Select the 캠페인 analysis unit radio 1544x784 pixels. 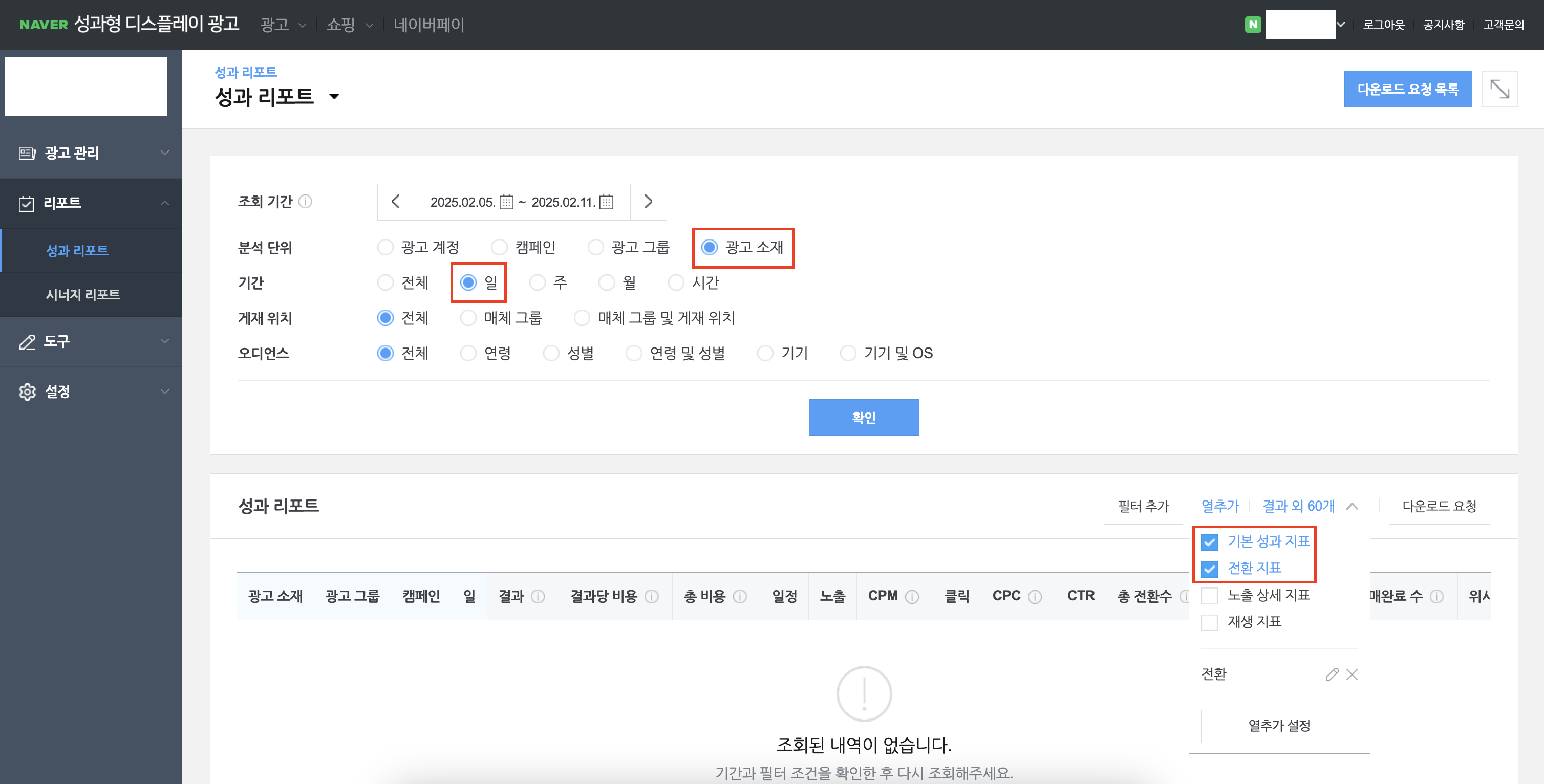(x=499, y=247)
